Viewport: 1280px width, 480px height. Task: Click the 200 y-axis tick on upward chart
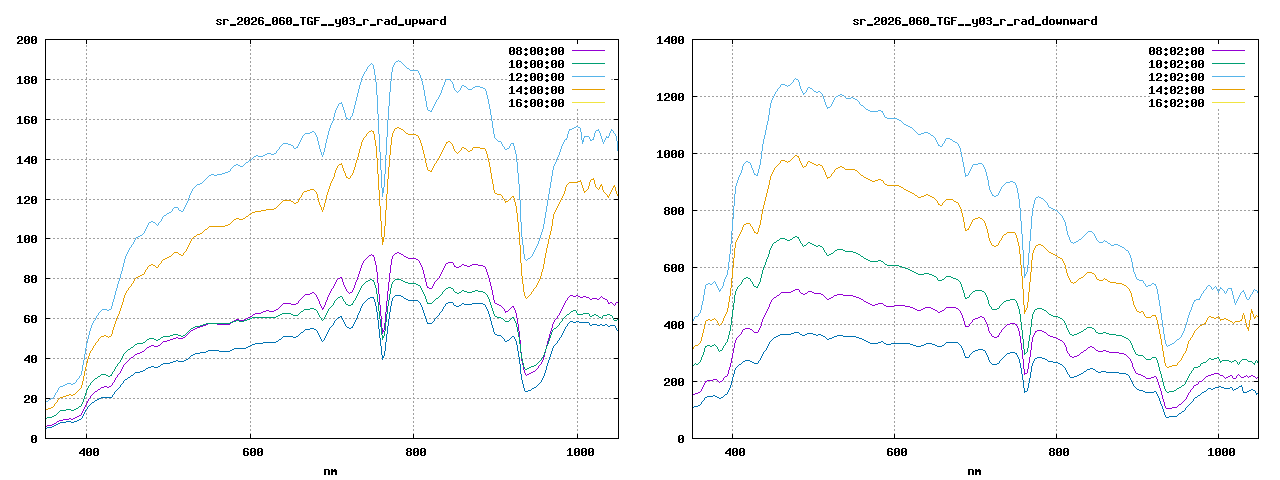27,40
